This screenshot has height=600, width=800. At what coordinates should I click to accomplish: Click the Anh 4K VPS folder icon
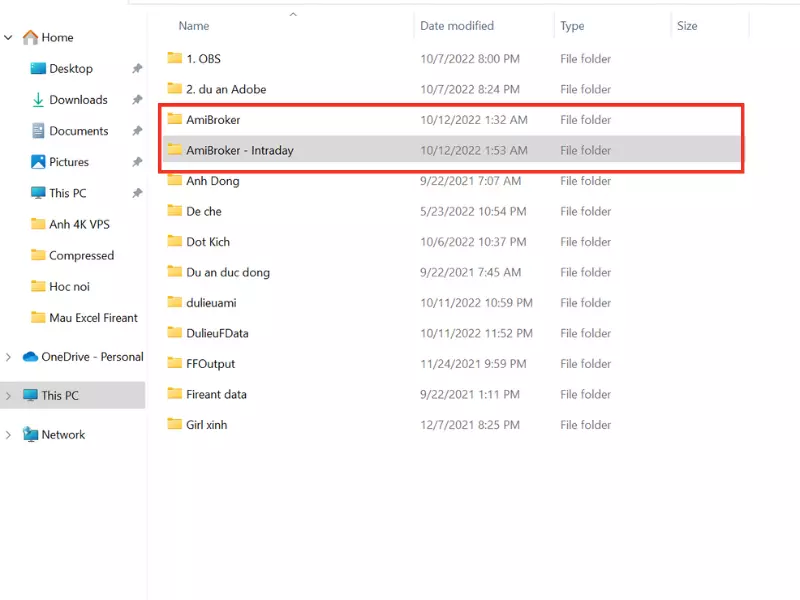(x=38, y=224)
